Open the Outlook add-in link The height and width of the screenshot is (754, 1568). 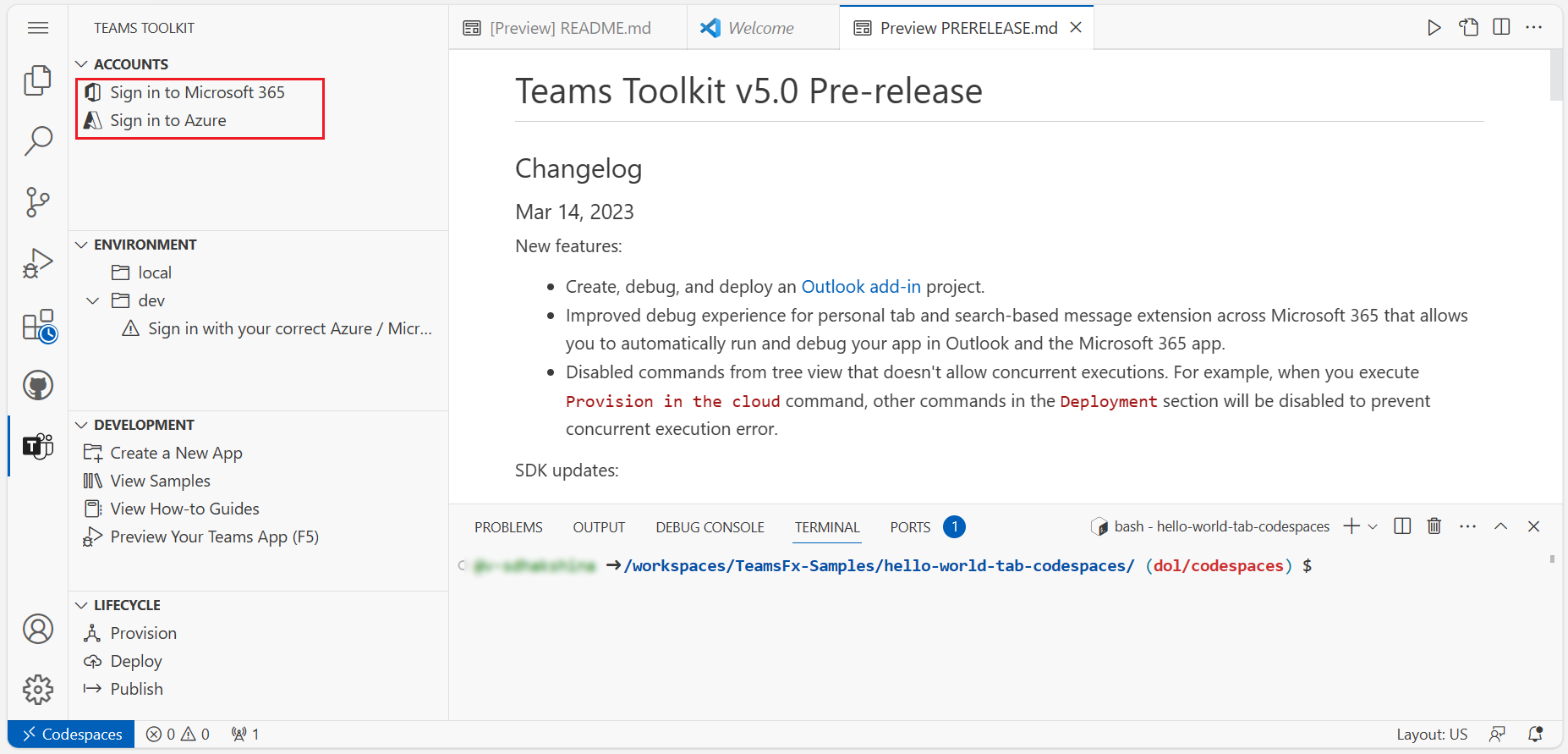(x=860, y=287)
